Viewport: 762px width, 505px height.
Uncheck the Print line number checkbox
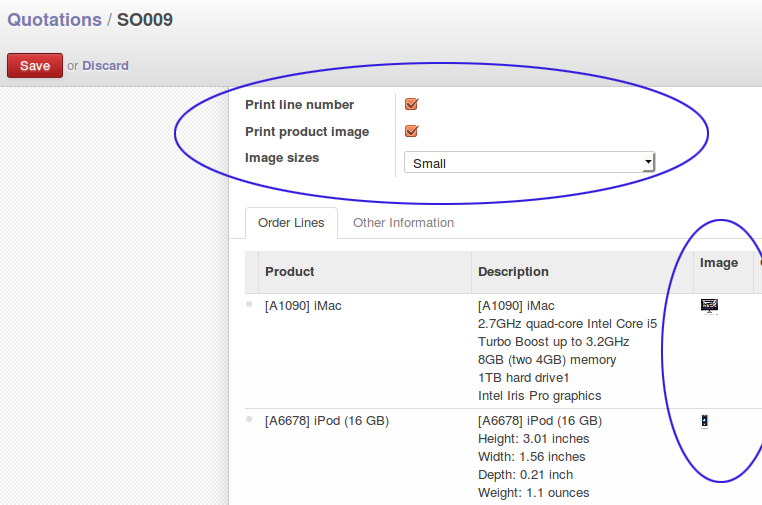(411, 104)
